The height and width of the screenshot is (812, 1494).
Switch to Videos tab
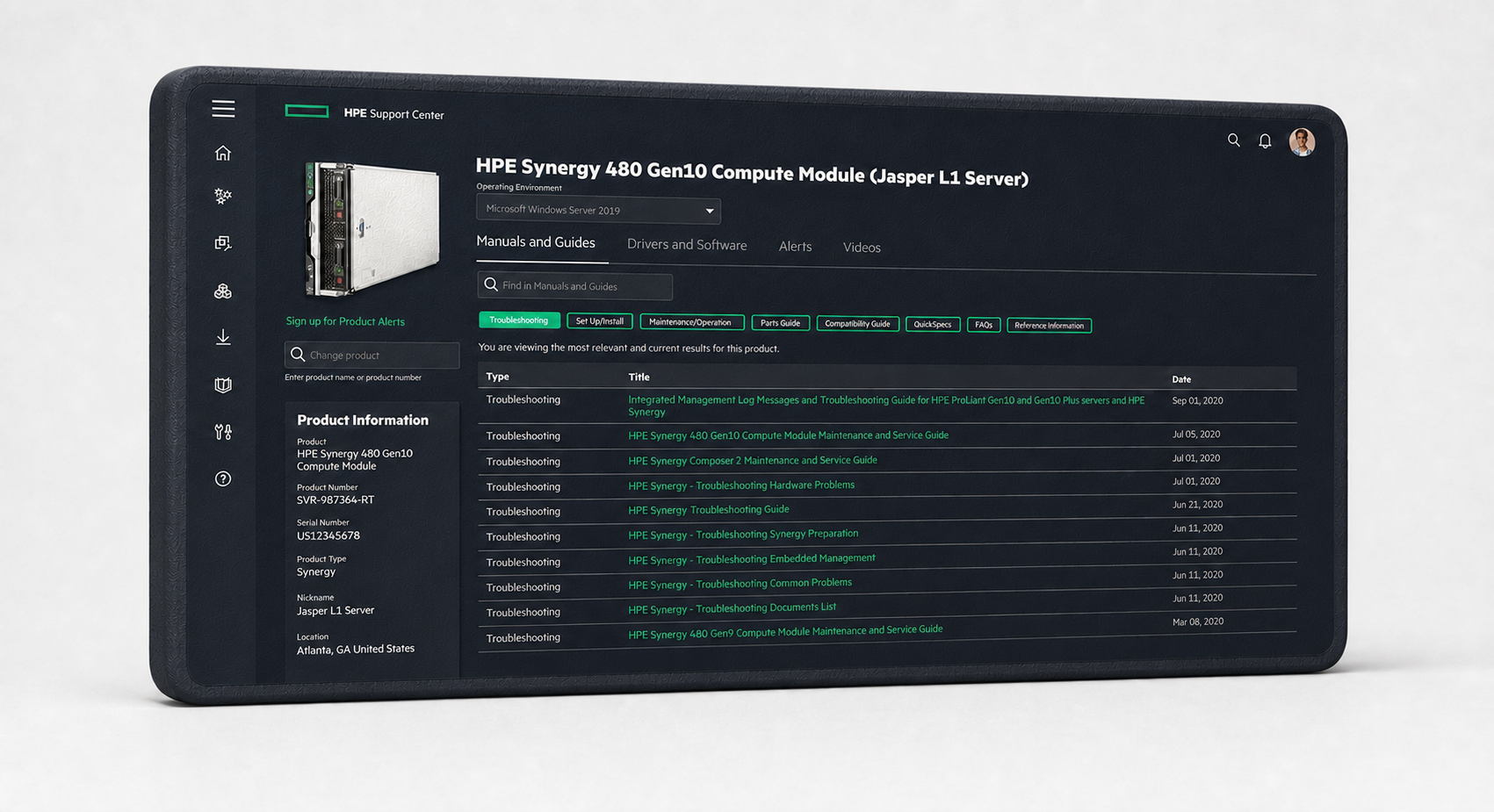pos(862,248)
